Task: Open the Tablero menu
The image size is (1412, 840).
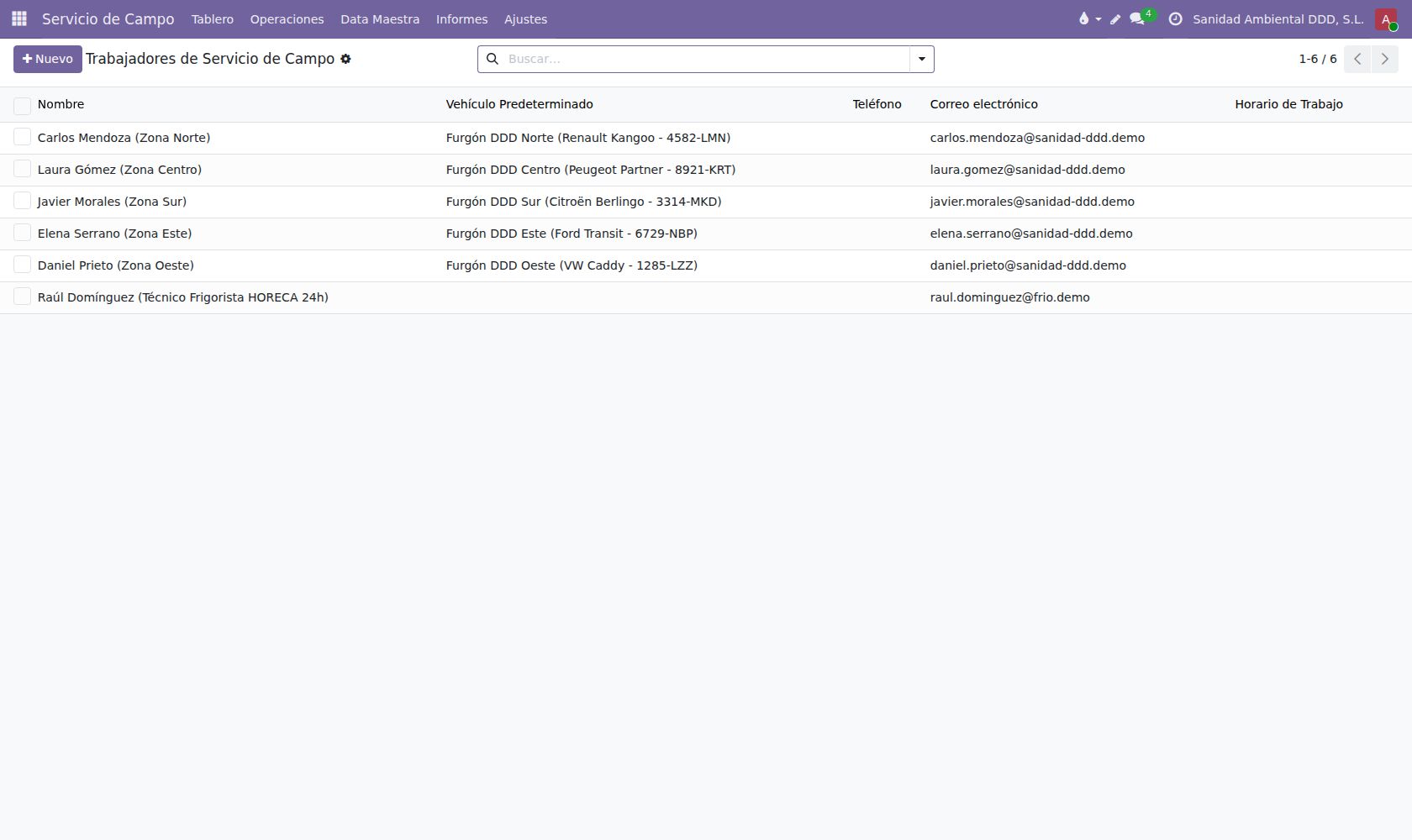Action: point(213,18)
